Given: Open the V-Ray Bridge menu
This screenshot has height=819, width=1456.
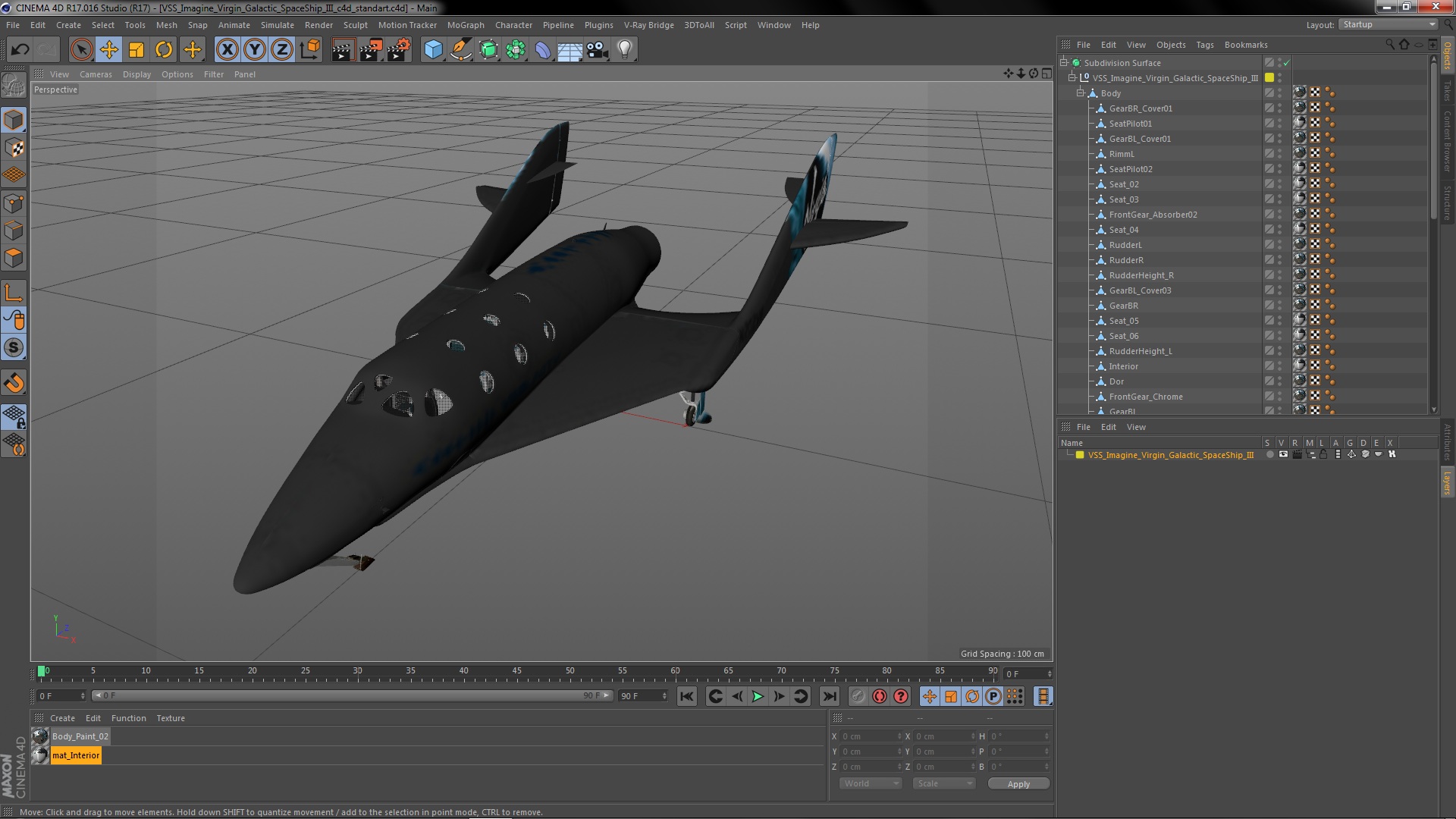Looking at the screenshot, I should click(648, 25).
